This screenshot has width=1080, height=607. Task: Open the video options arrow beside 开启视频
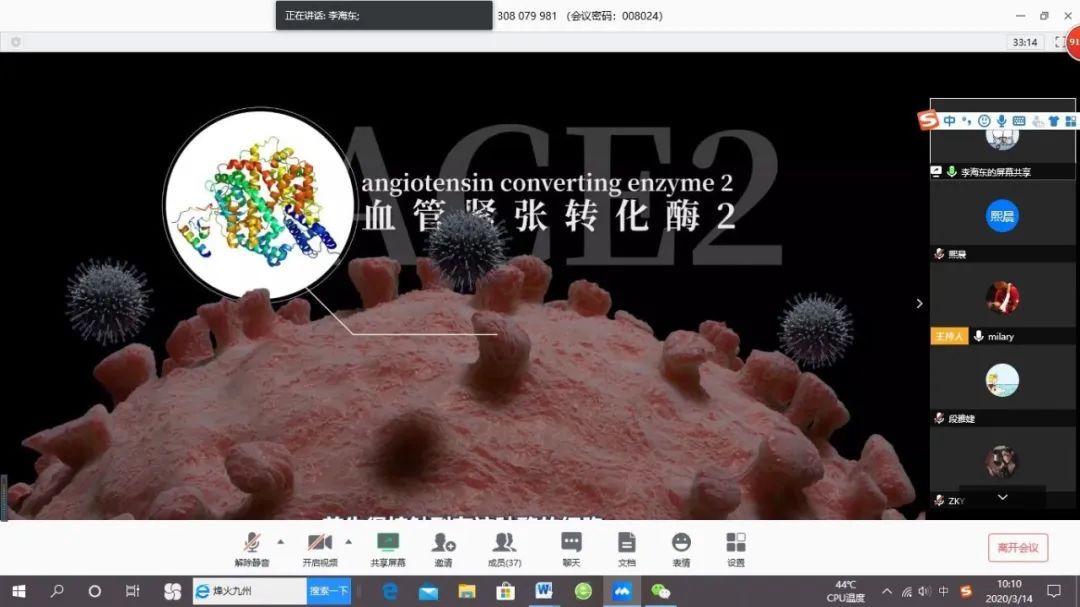click(x=347, y=542)
